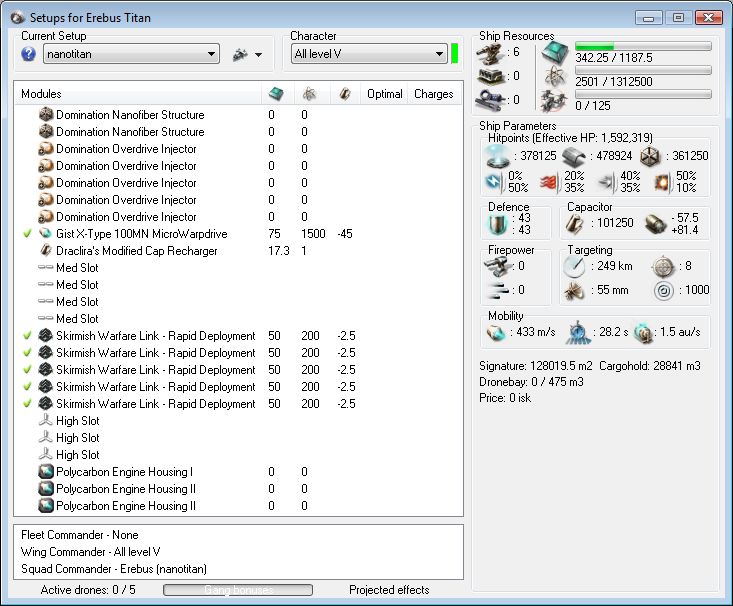
Task: Select Squad Commander - Erebus (nanotitan) entry
Action: tap(114, 569)
